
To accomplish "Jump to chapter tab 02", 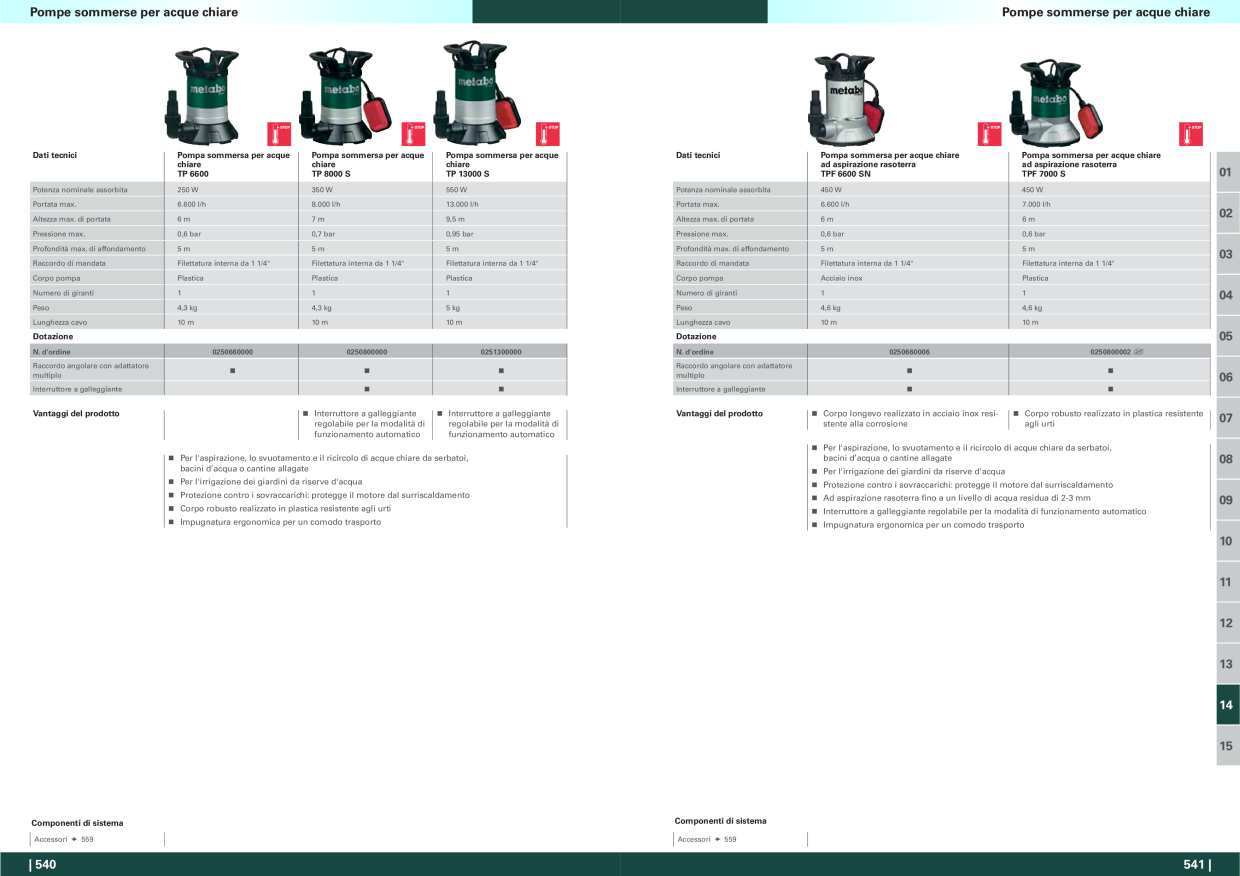I will click(1227, 213).
